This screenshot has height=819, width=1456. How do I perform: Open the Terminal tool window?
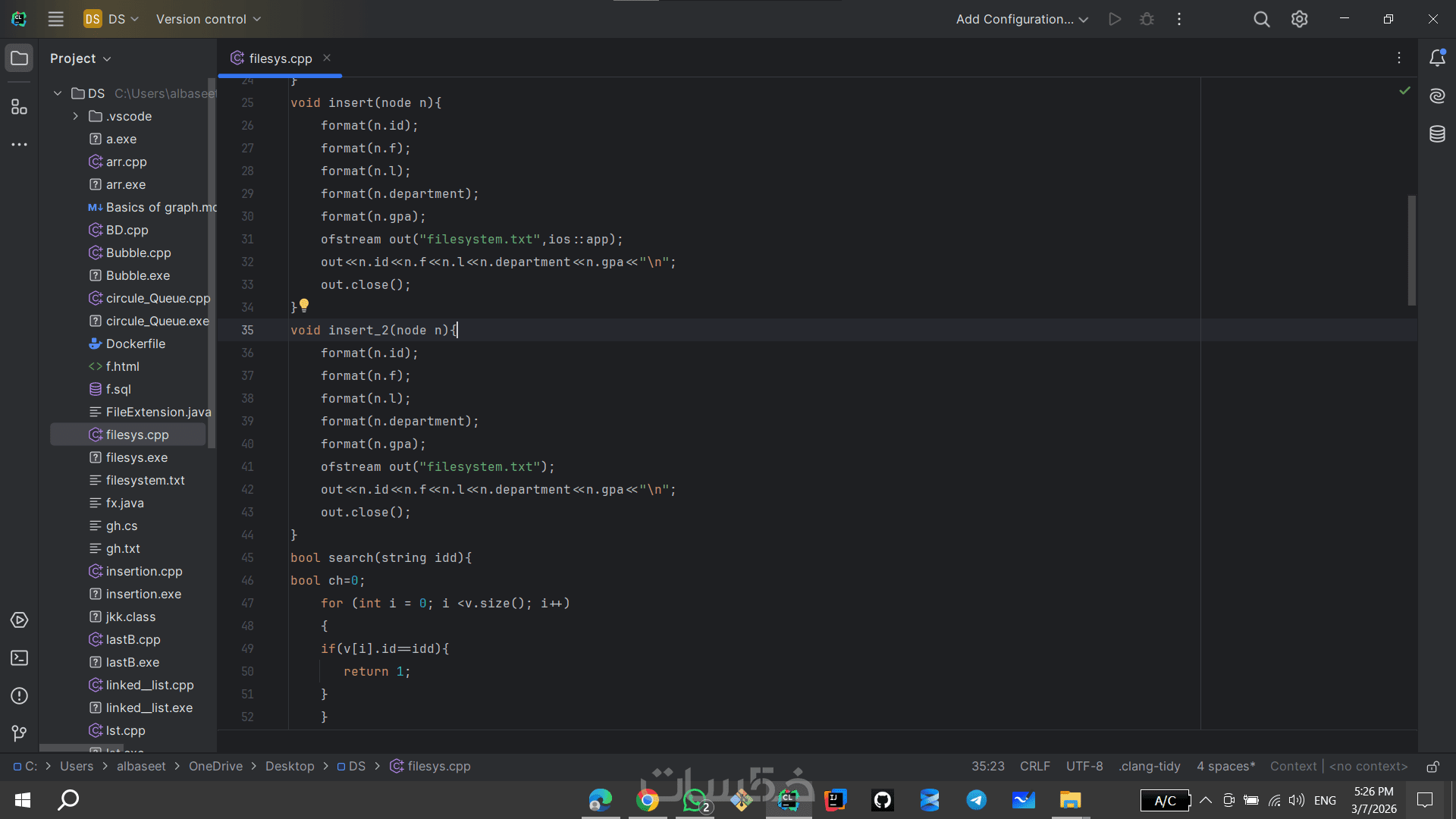19,658
